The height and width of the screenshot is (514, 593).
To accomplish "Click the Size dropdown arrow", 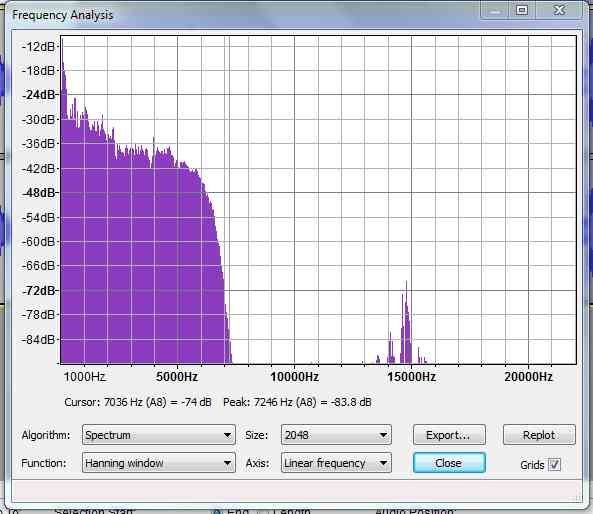I will click(383, 435).
